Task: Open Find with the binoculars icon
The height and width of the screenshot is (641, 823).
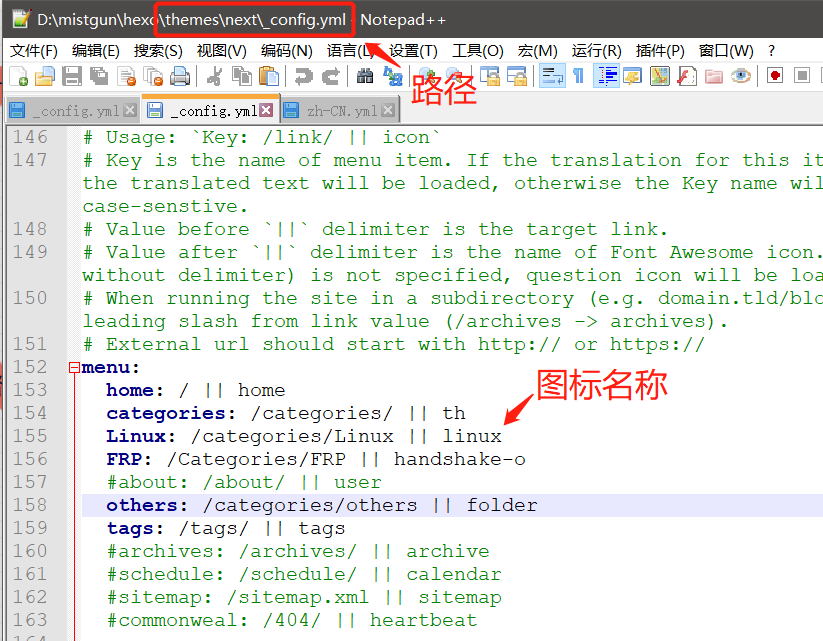Action: click(x=365, y=76)
